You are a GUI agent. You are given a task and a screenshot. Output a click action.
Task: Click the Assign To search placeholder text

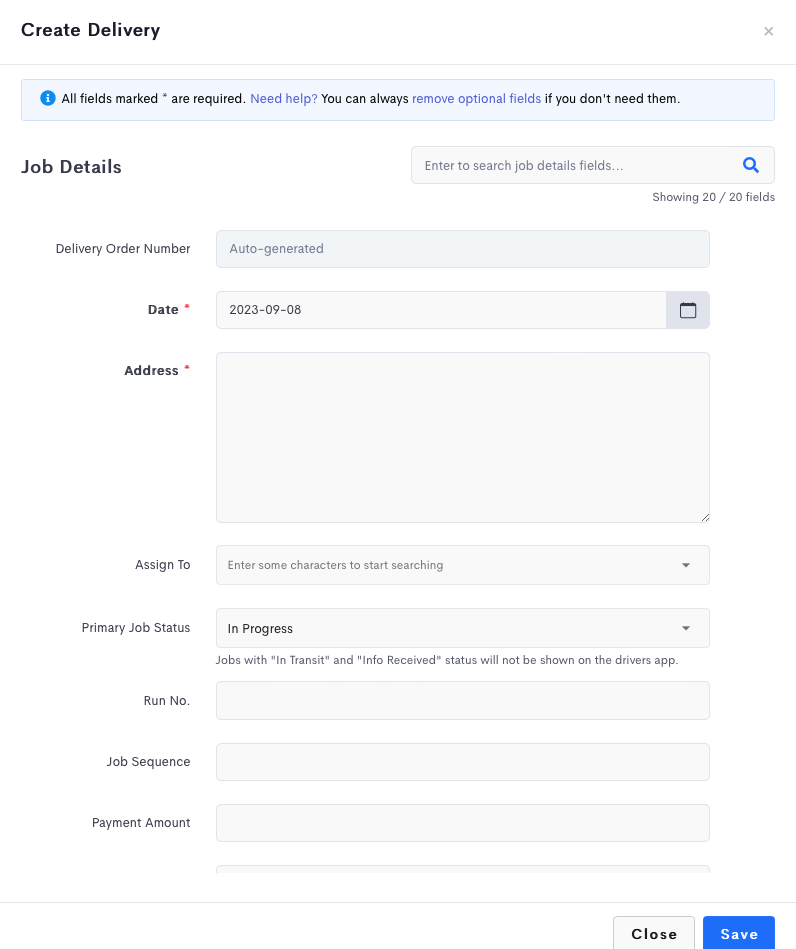335,565
